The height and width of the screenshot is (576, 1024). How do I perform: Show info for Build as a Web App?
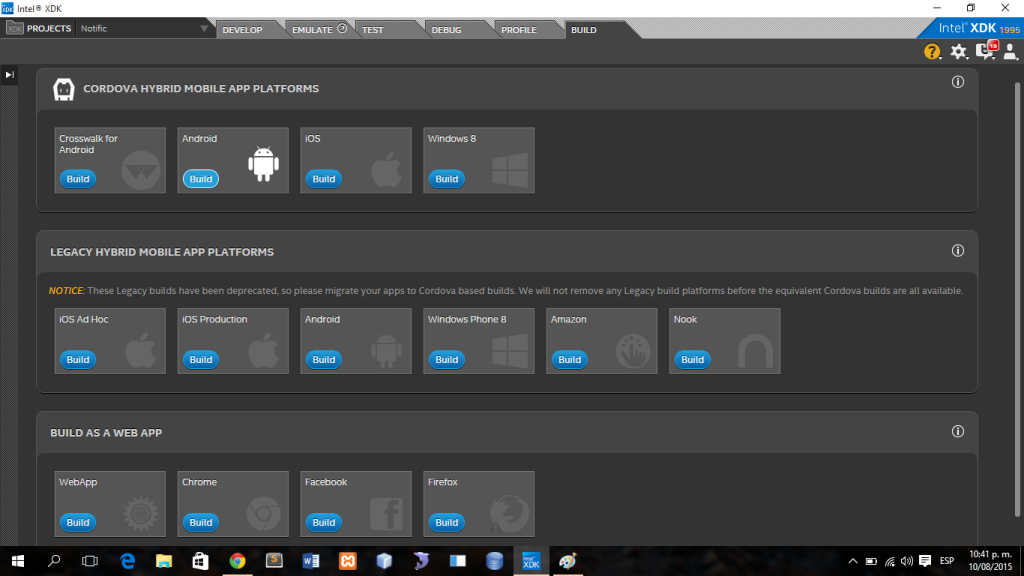(x=957, y=431)
